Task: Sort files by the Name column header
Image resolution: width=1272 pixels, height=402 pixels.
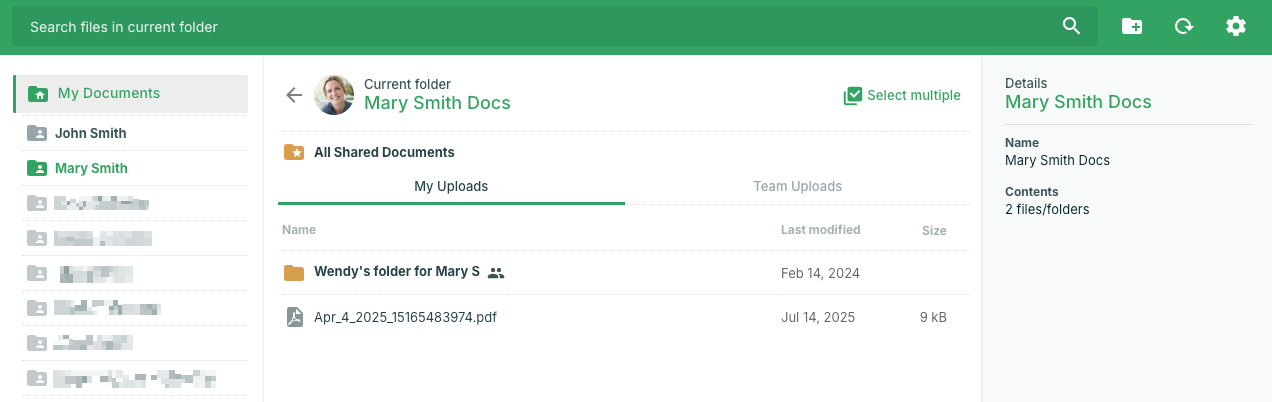Action: coord(299,230)
